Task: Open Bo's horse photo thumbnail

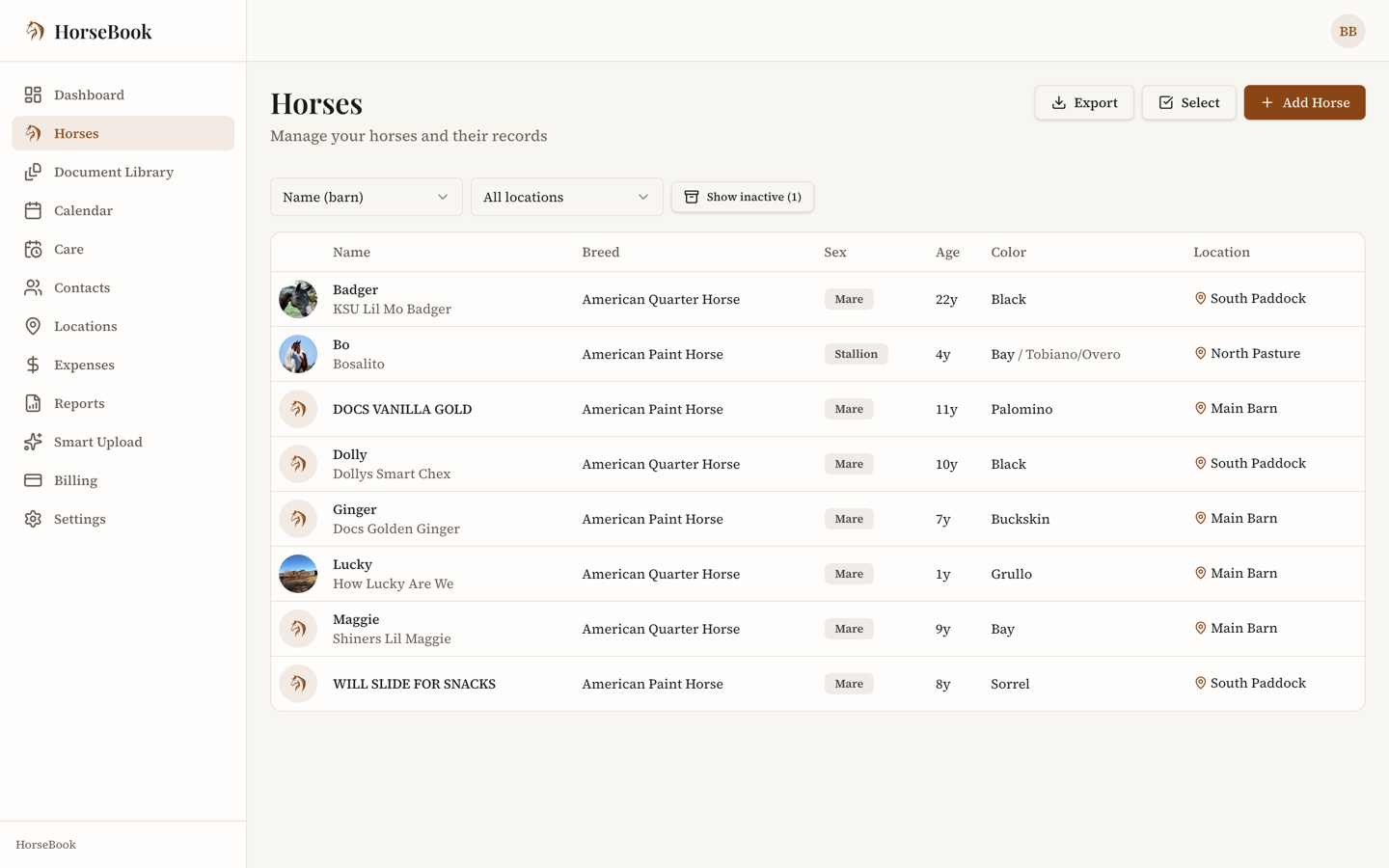Action: coord(298,354)
